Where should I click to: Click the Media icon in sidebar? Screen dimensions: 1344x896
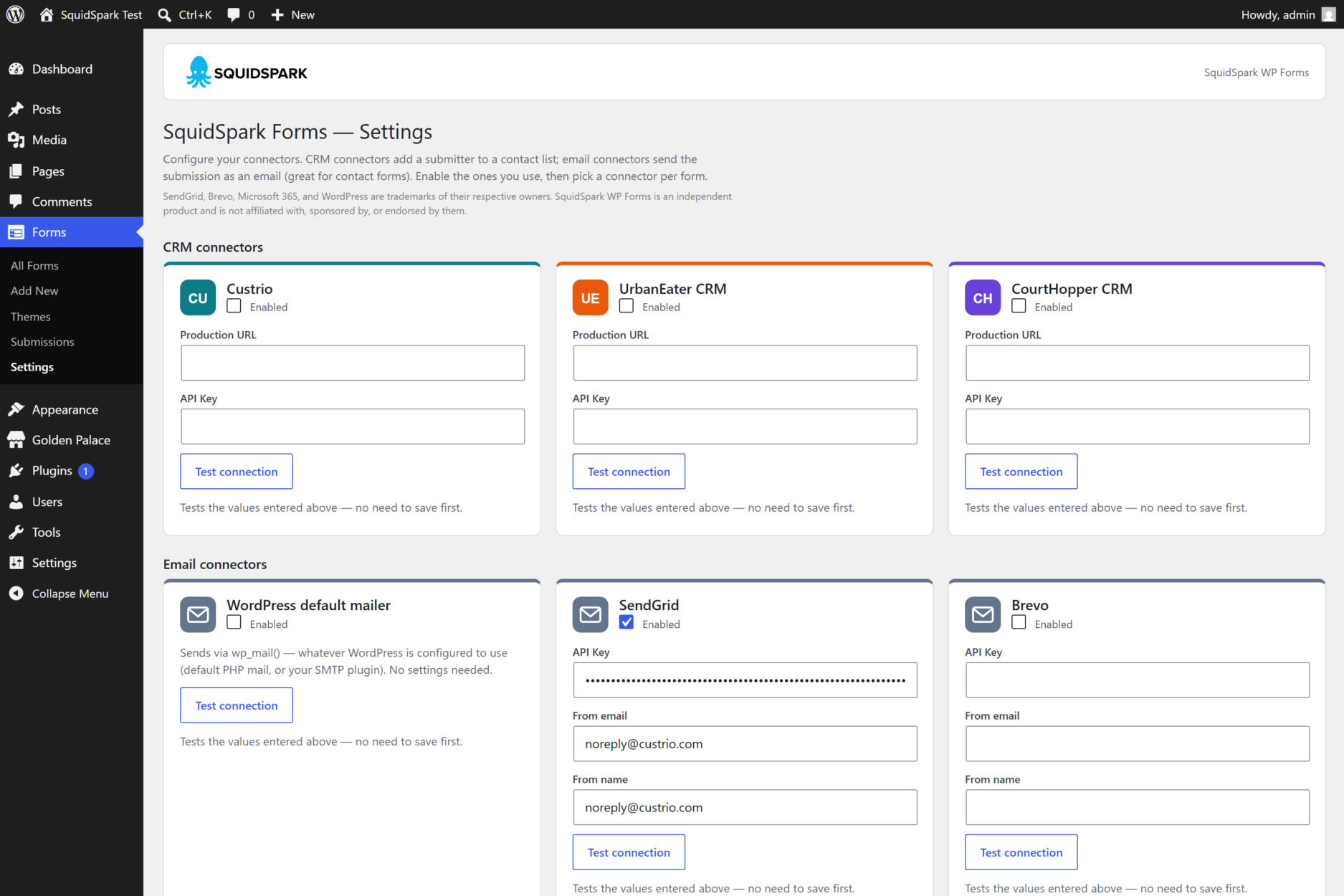(16, 140)
